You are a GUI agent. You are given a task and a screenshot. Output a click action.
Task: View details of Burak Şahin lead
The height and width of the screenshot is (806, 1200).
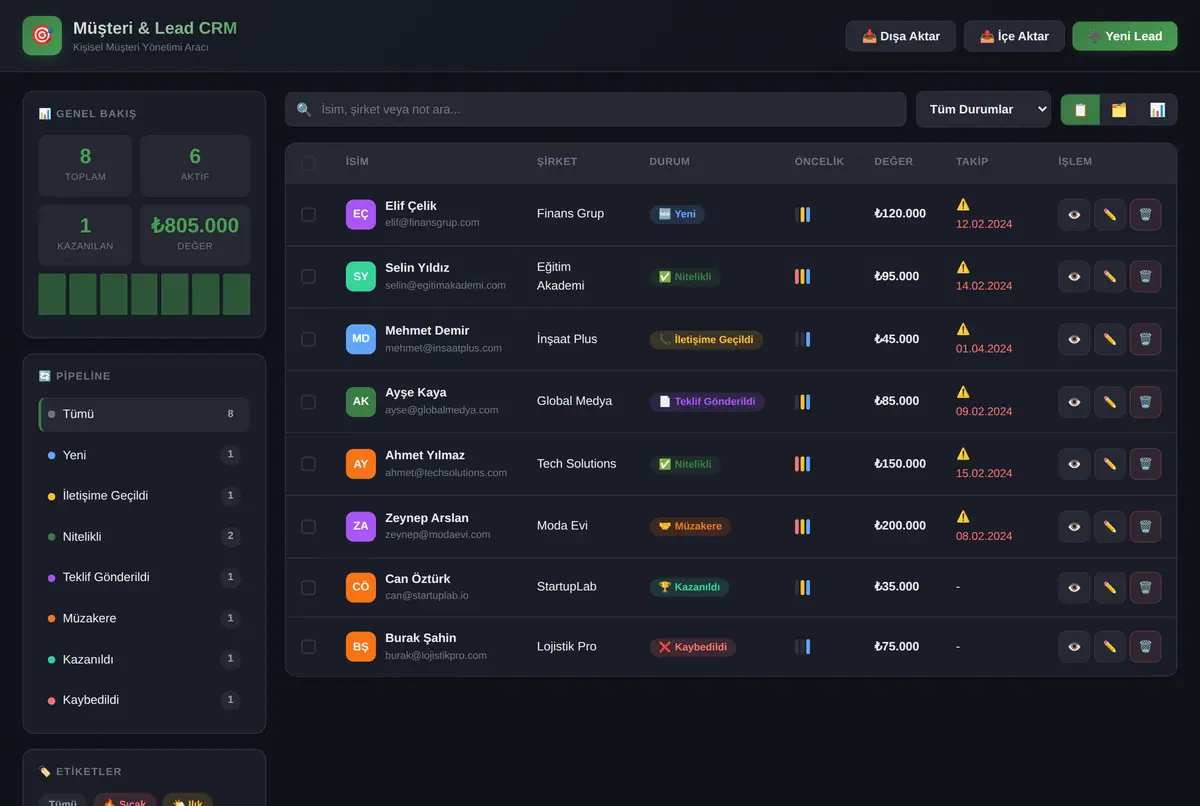[x=1074, y=647]
